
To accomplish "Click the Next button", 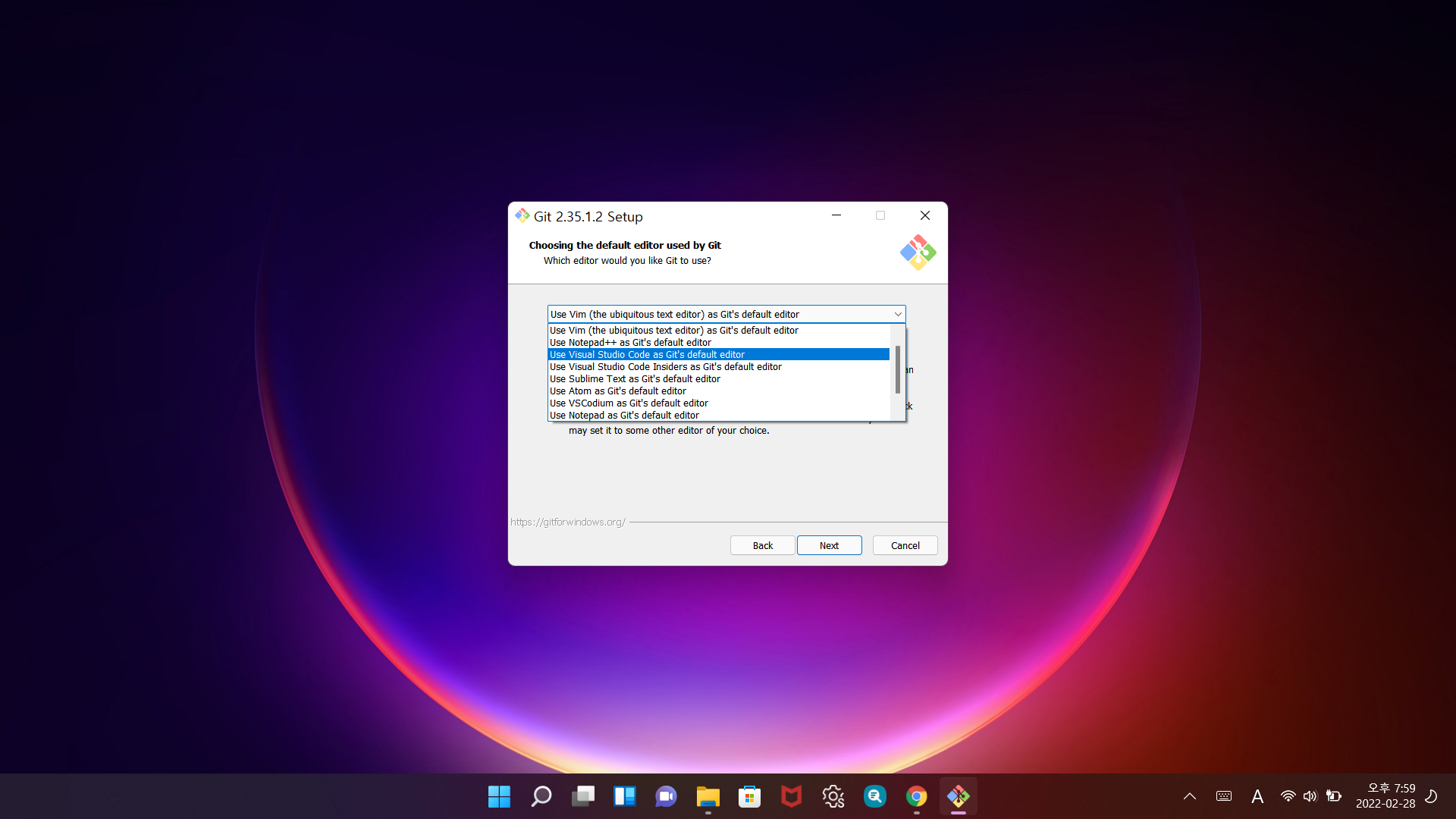I will click(x=829, y=545).
